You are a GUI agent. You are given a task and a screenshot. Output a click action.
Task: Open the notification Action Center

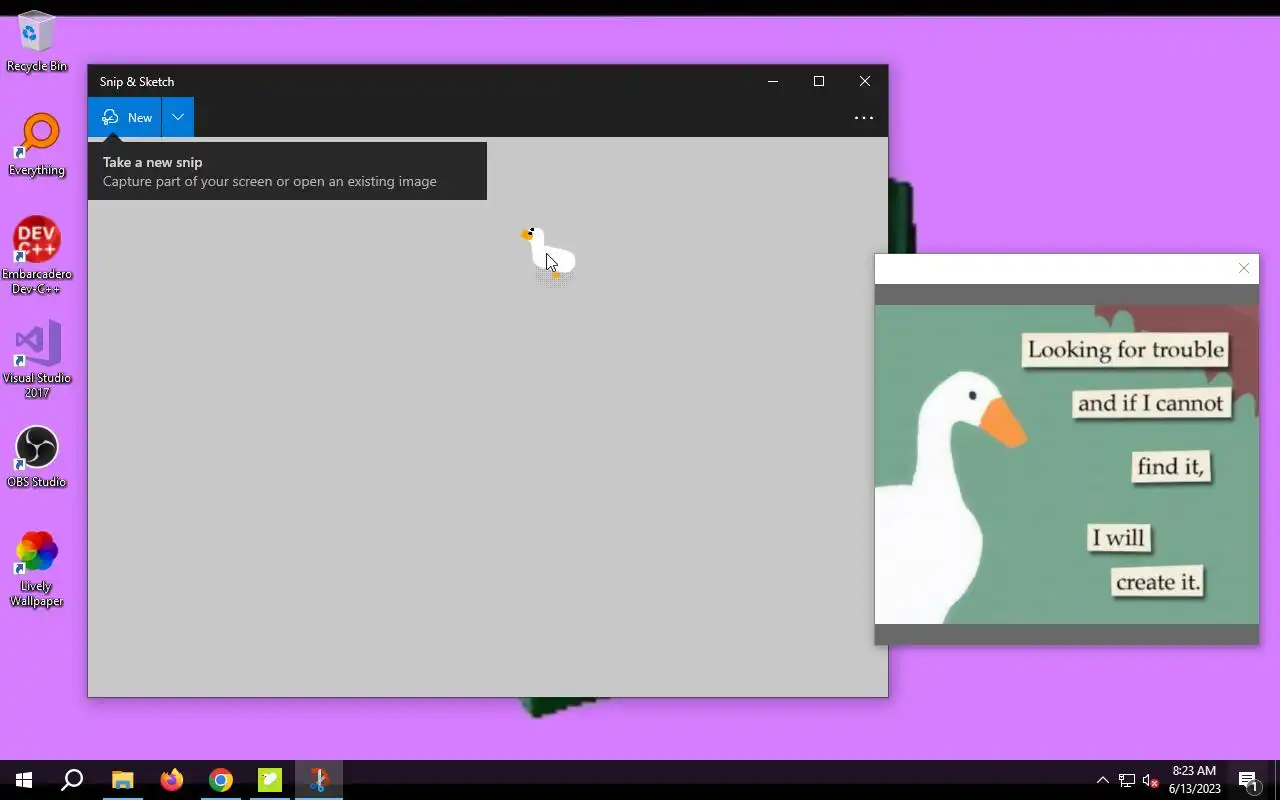pyautogui.click(x=1248, y=780)
